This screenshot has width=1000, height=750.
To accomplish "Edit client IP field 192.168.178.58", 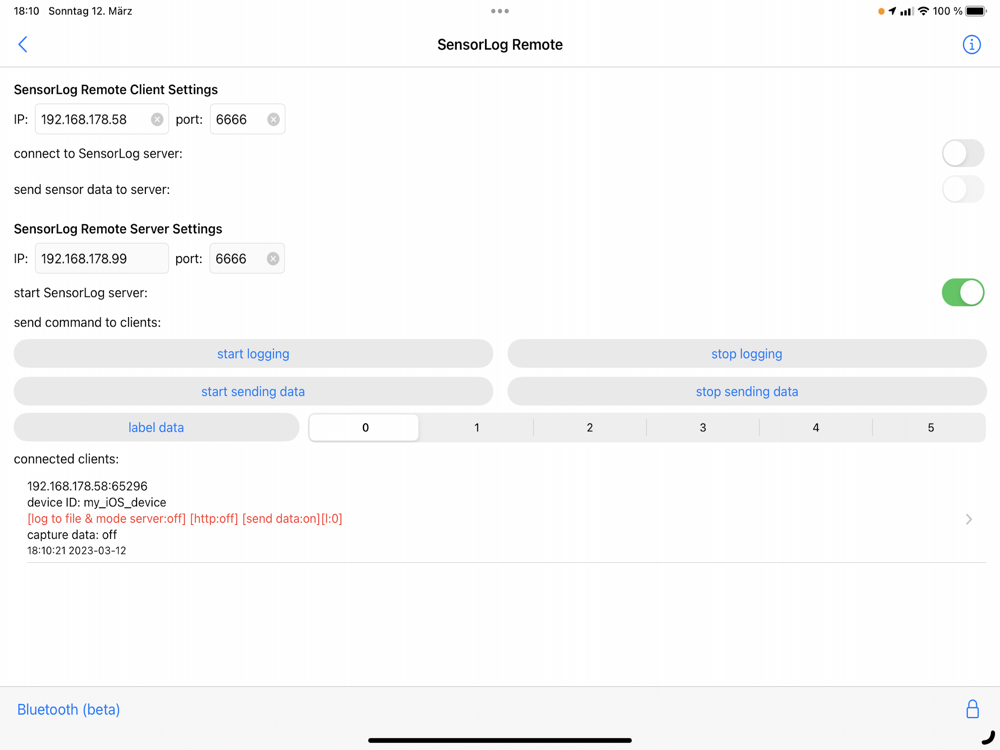I will pyautogui.click(x=101, y=119).
